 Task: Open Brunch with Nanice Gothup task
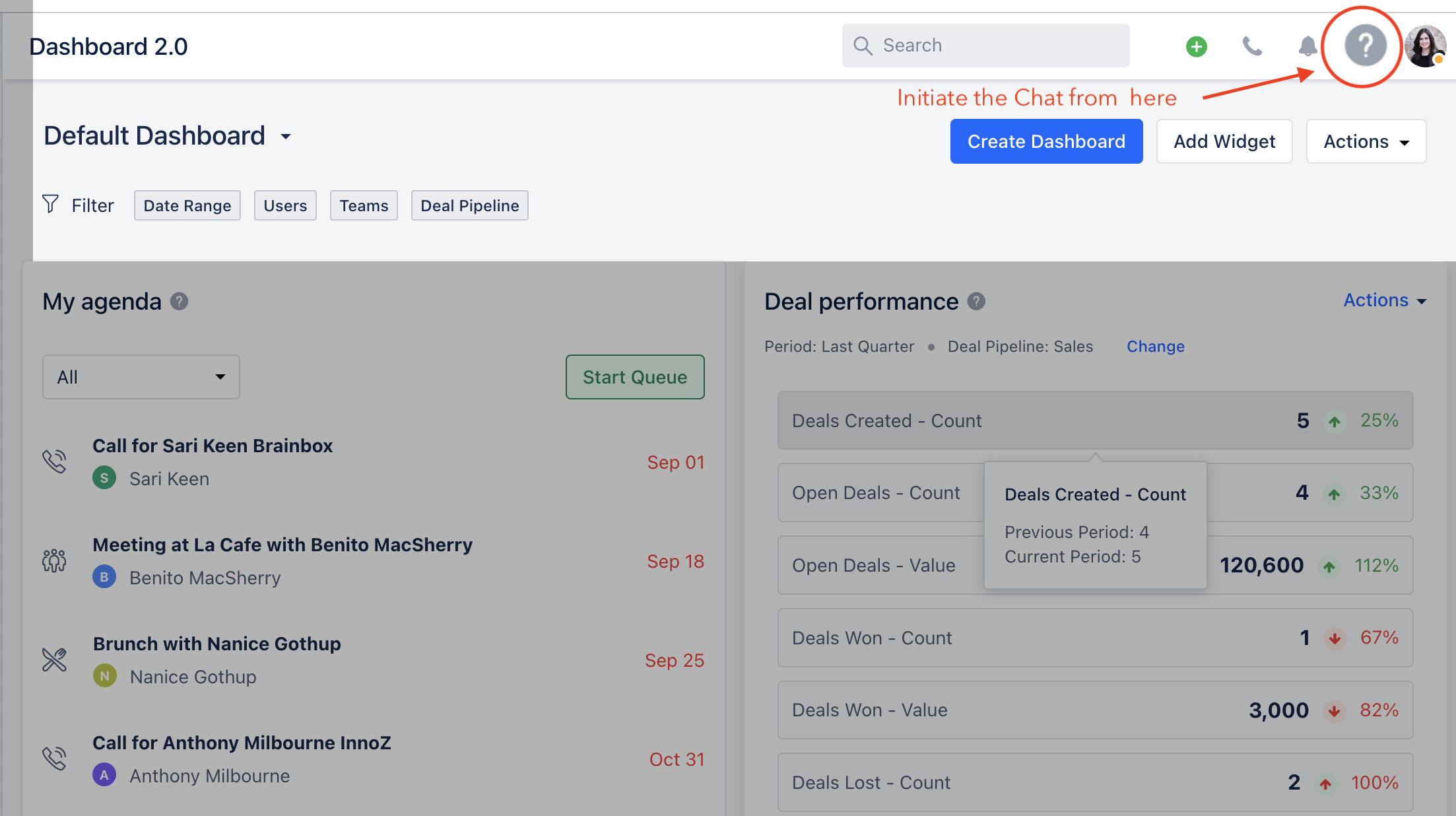point(217,644)
